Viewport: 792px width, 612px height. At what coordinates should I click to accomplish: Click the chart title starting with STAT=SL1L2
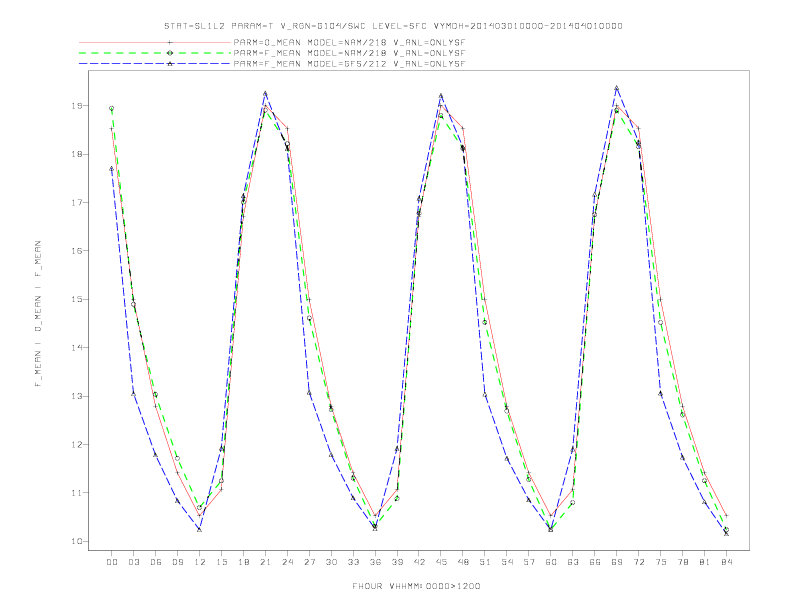(x=393, y=26)
